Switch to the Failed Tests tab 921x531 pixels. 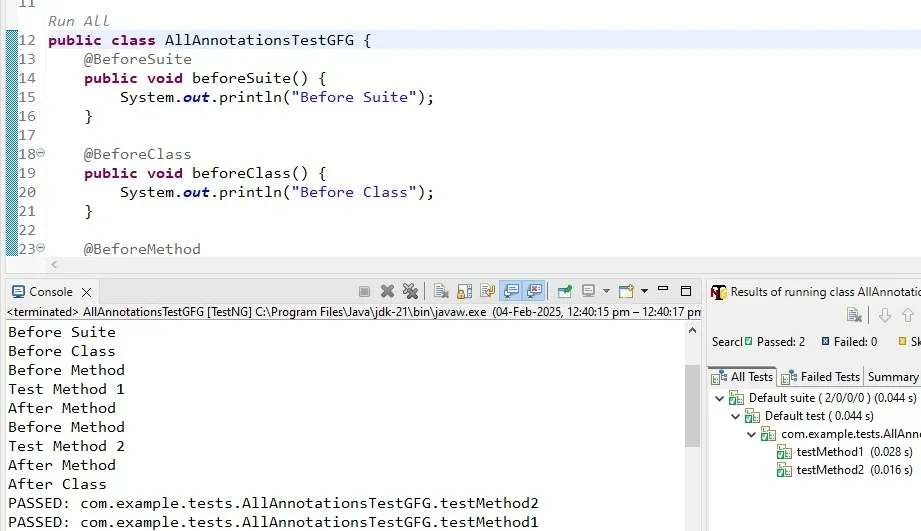(x=821, y=377)
